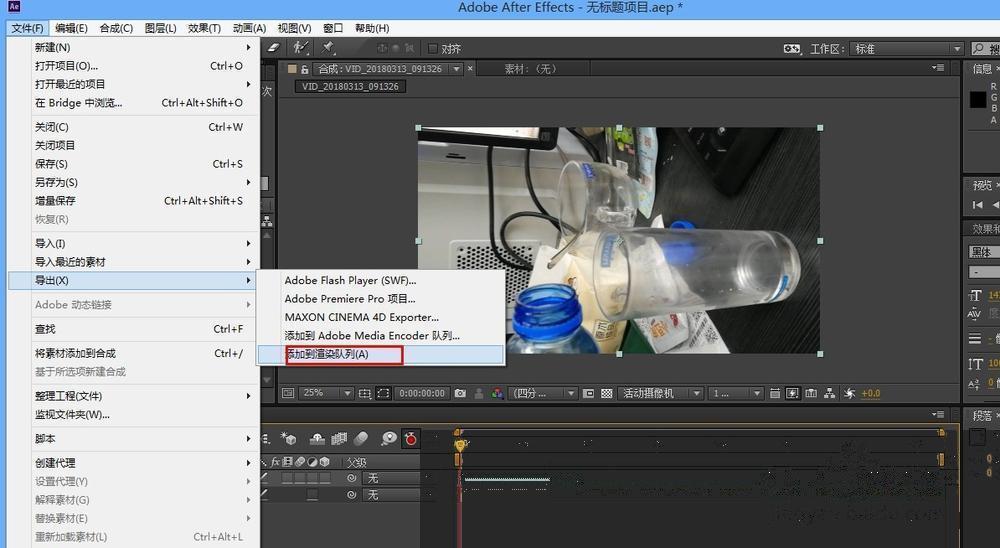Toggle the Fast Previews lightning icon

pyautogui.click(x=792, y=394)
